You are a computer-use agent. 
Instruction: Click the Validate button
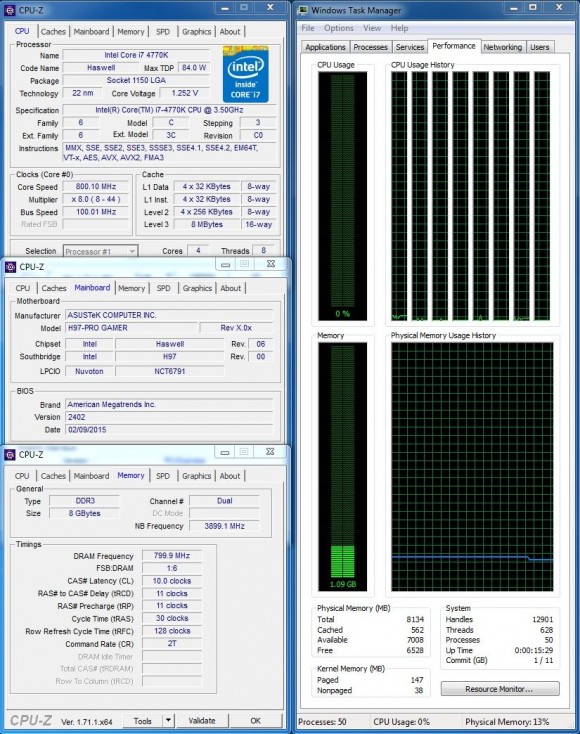(x=202, y=720)
